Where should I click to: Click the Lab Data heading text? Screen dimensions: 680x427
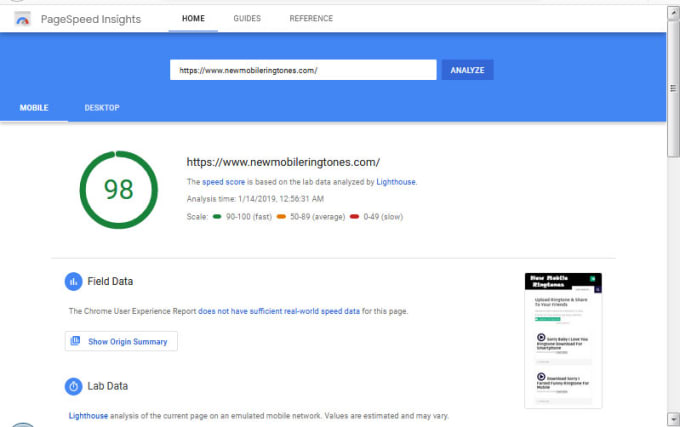(x=108, y=386)
